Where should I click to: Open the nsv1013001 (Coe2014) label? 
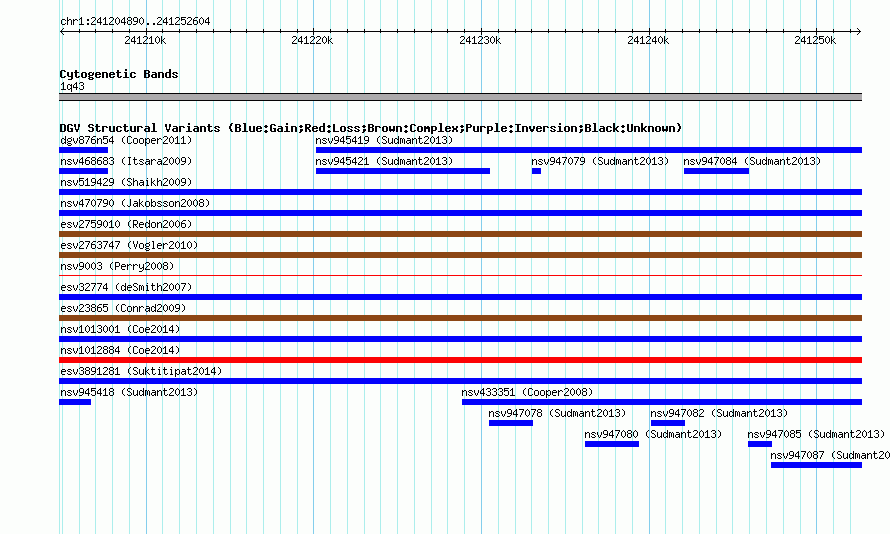click(120, 329)
